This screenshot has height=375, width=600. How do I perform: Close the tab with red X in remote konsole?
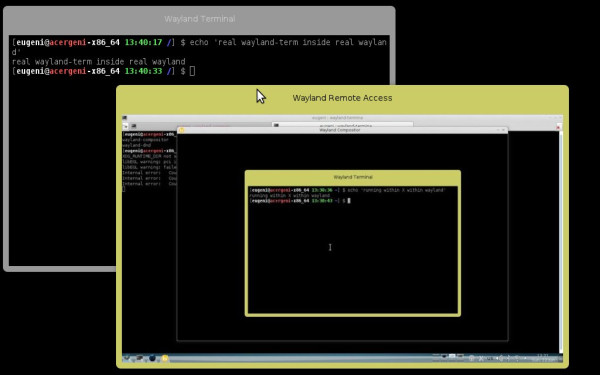tap(558, 127)
